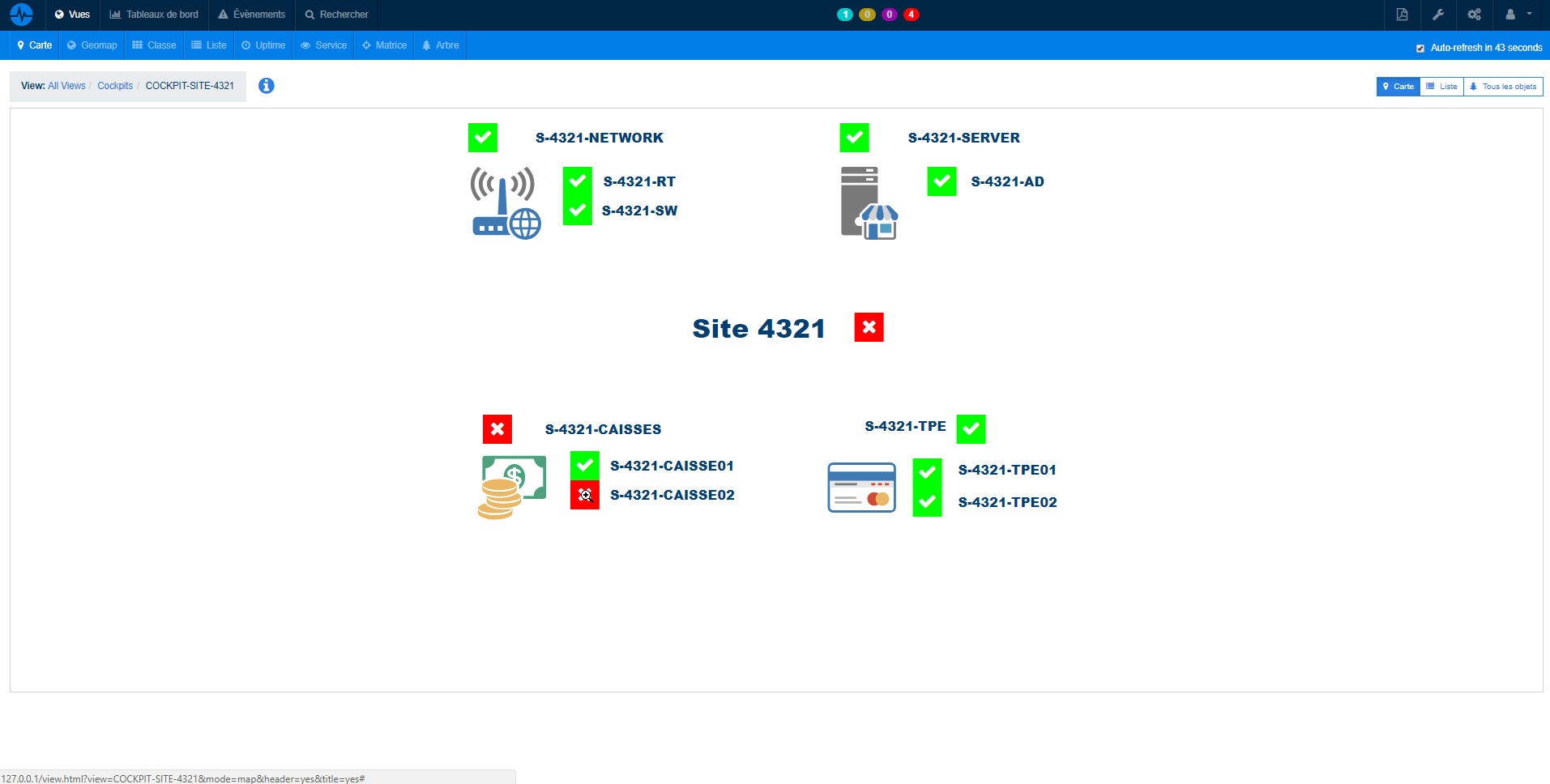Click the blue info icon beside breadcrumb
The image size is (1550, 784).
(x=266, y=86)
